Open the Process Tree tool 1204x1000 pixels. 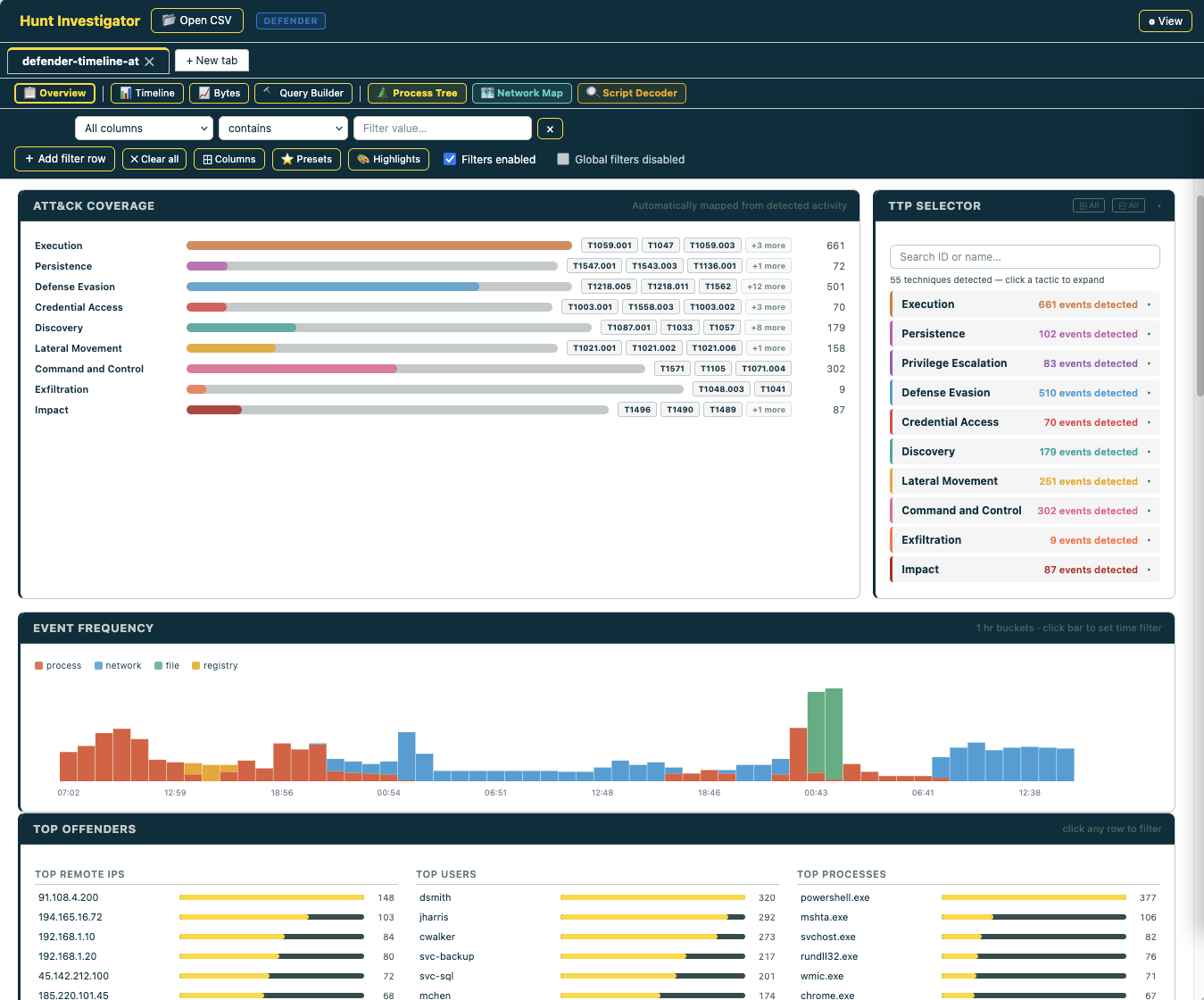[417, 93]
